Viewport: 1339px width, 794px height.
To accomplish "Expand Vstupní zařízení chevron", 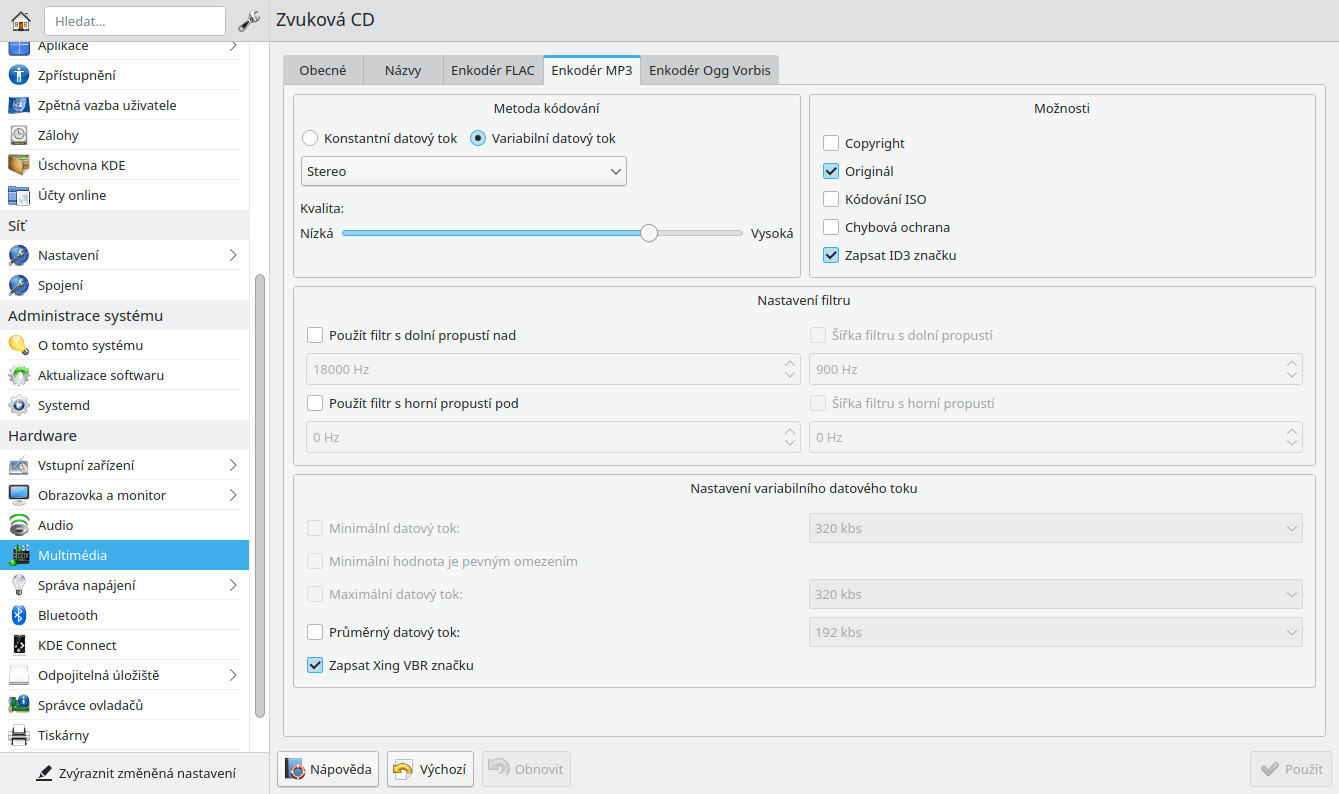I will tap(233, 465).
